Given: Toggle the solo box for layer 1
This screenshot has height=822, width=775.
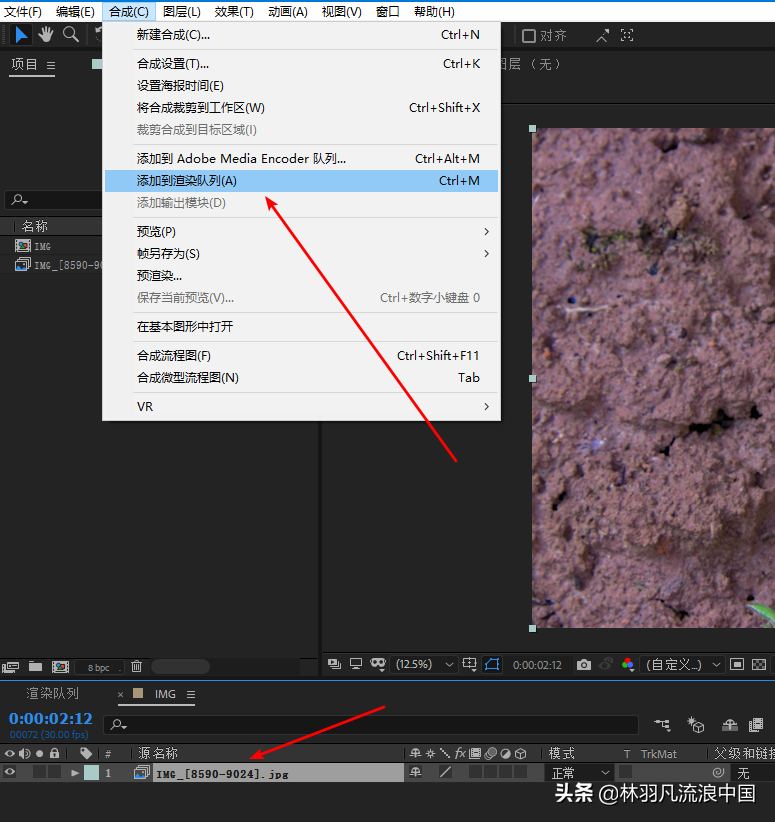Looking at the screenshot, I should [39, 772].
